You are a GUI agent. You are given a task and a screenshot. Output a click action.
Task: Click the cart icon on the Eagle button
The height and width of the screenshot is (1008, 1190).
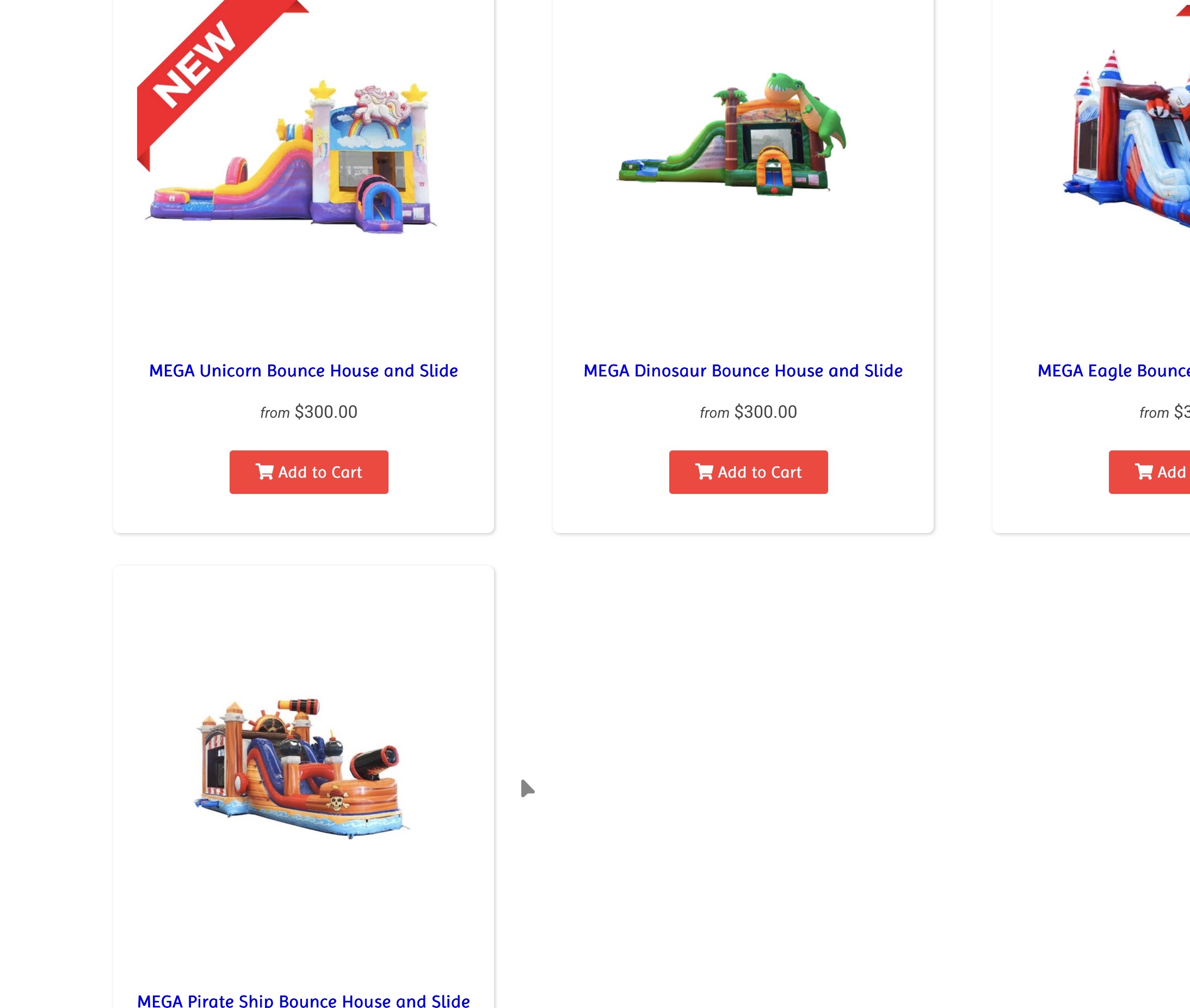tap(1143, 472)
